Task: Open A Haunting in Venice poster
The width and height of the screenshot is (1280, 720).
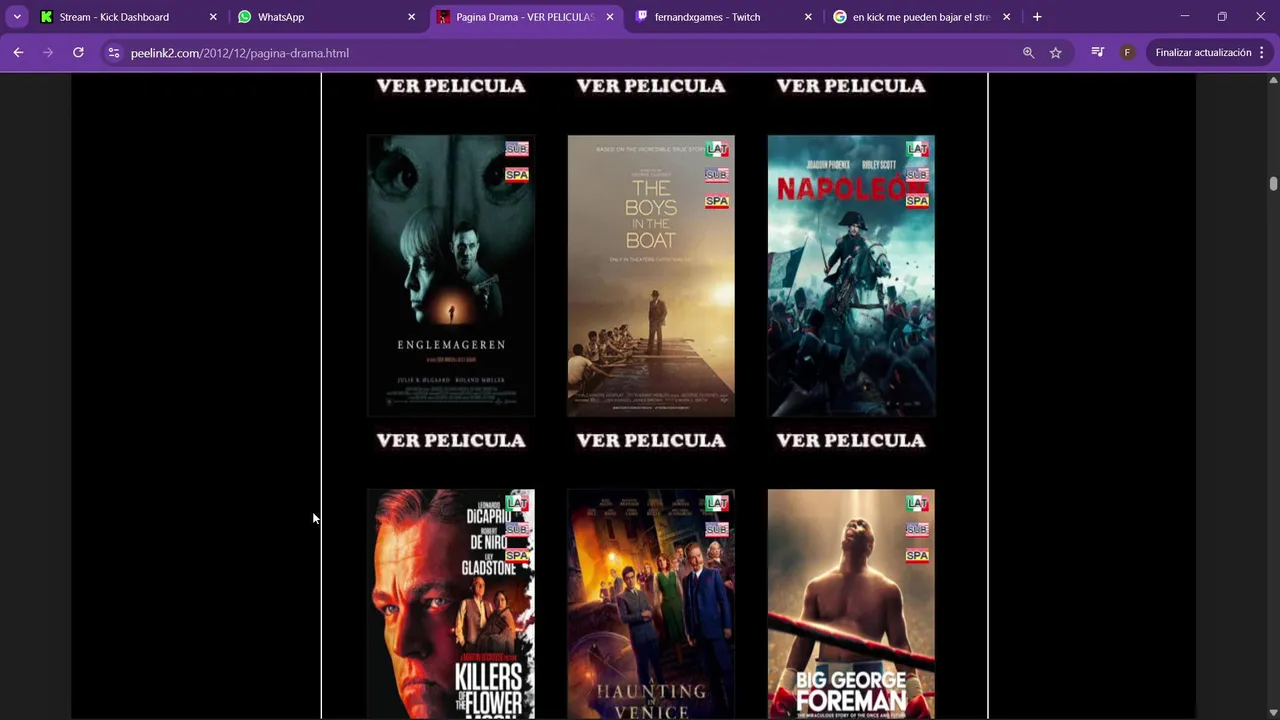Action: click(x=651, y=604)
